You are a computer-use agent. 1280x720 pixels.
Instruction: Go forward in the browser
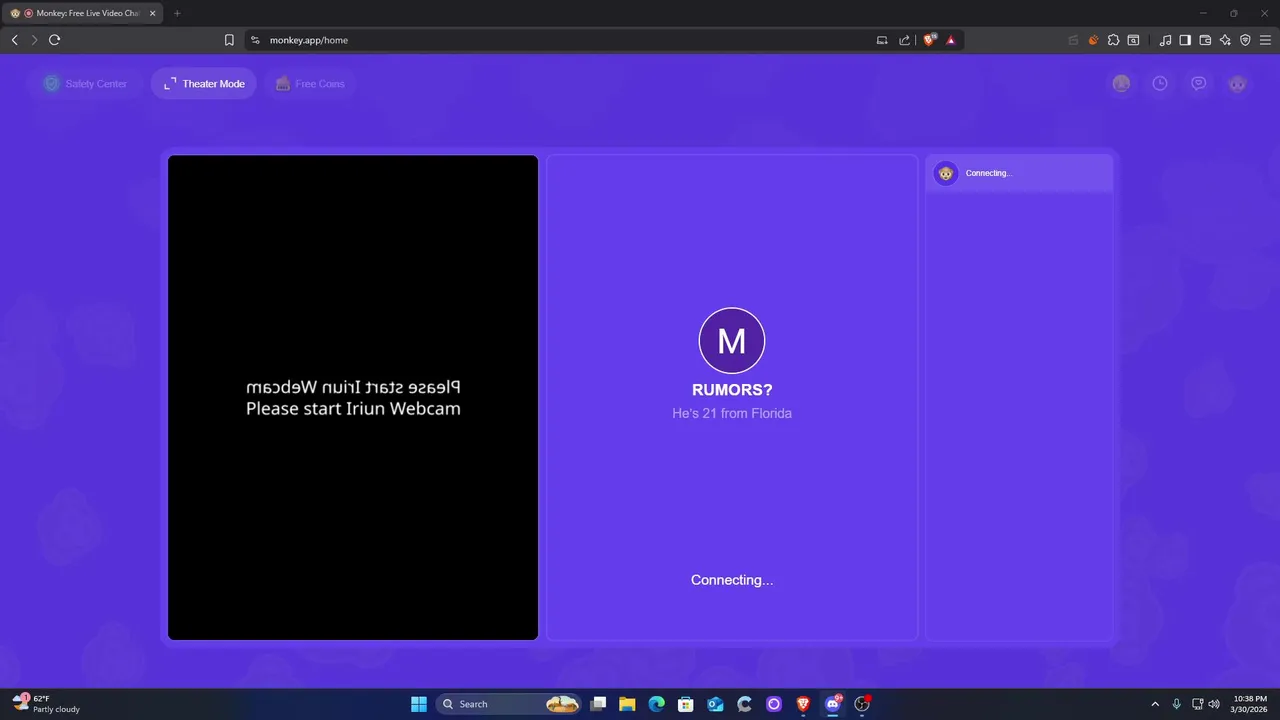[x=34, y=40]
